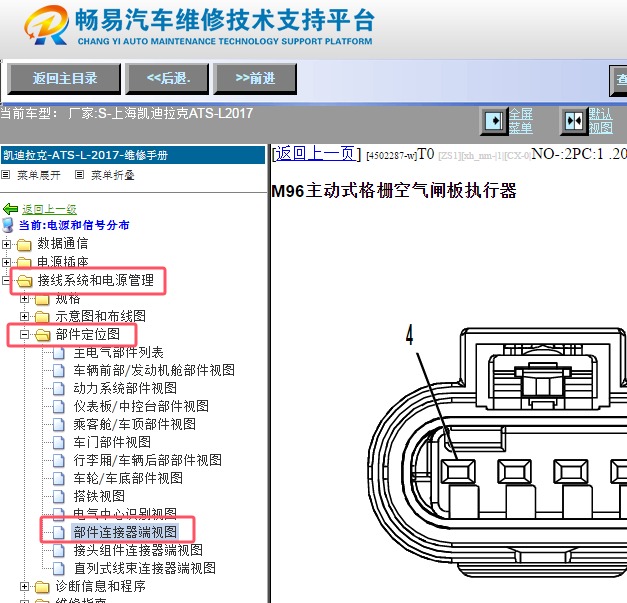The image size is (627, 603).
Task: Open the 仪表板/中控台部件视图 page
Action: click(x=141, y=406)
